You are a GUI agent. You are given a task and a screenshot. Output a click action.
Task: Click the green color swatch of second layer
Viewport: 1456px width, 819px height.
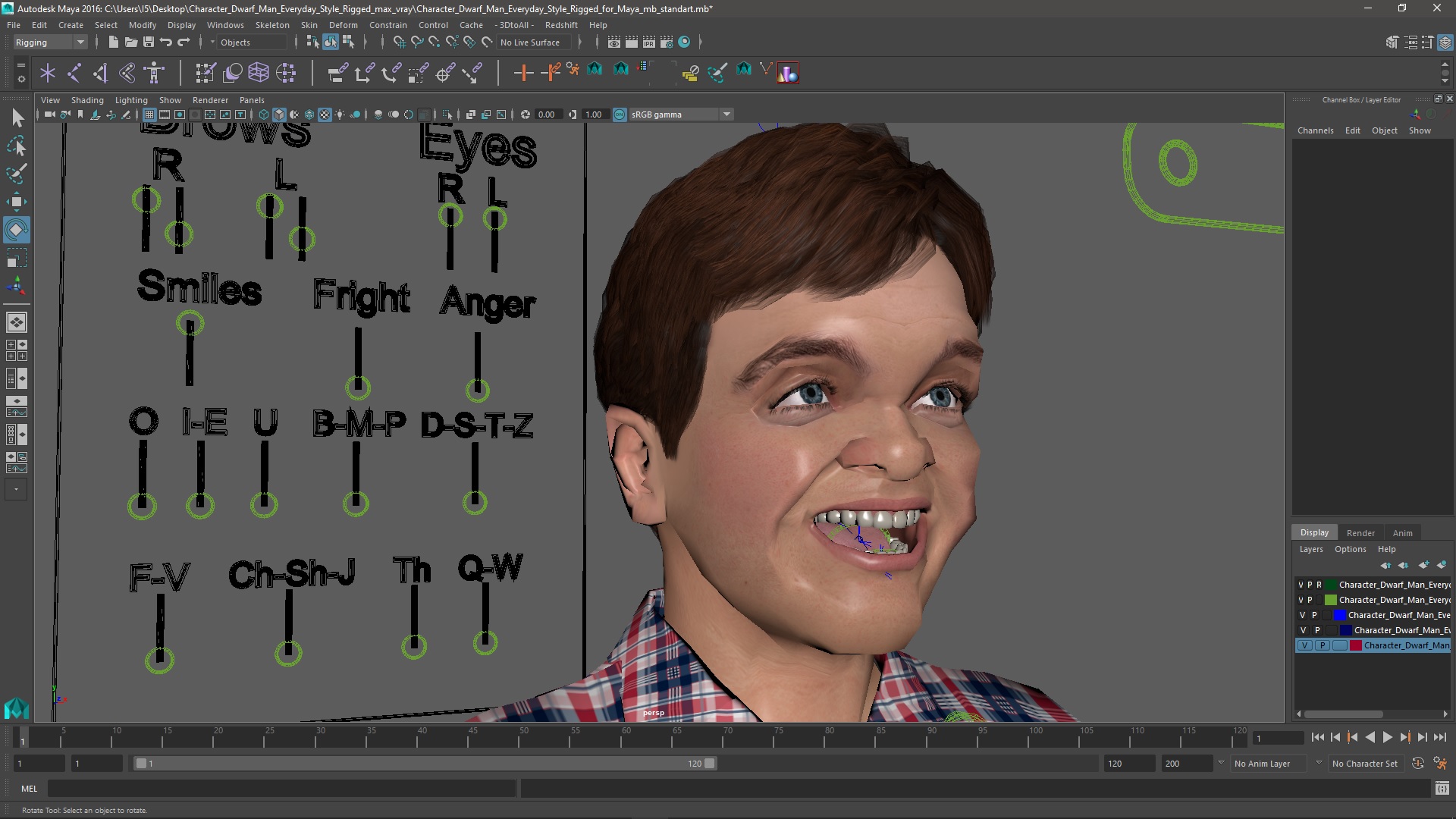tap(1330, 600)
